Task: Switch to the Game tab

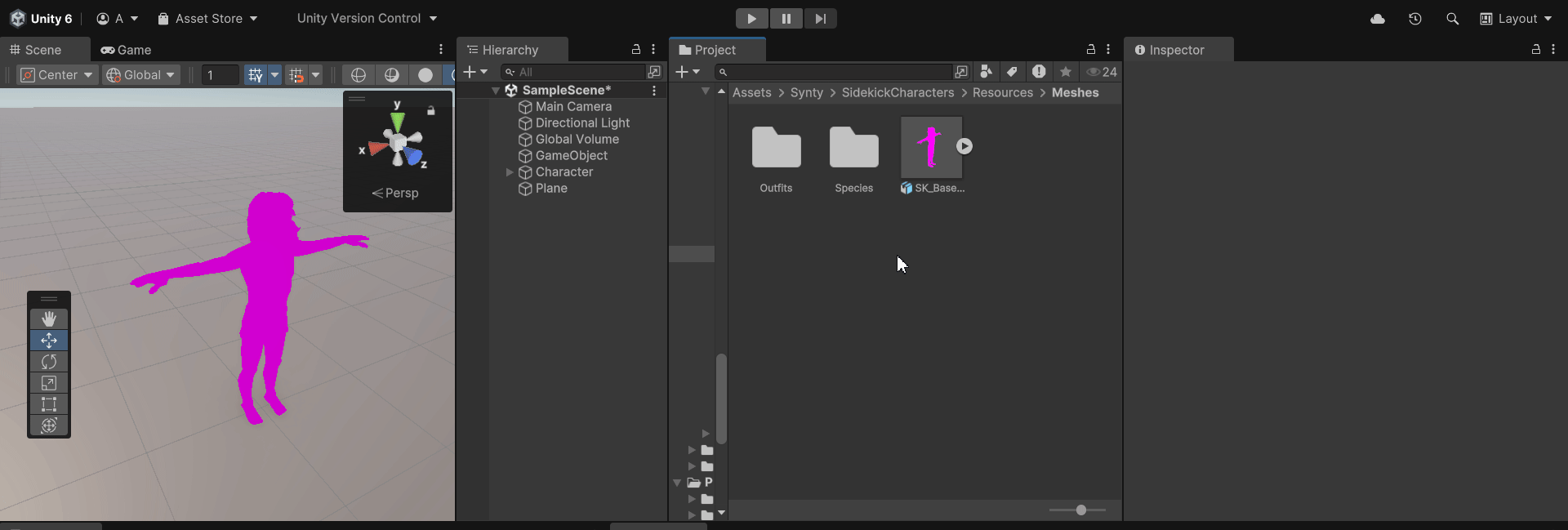Action: pyautogui.click(x=127, y=50)
